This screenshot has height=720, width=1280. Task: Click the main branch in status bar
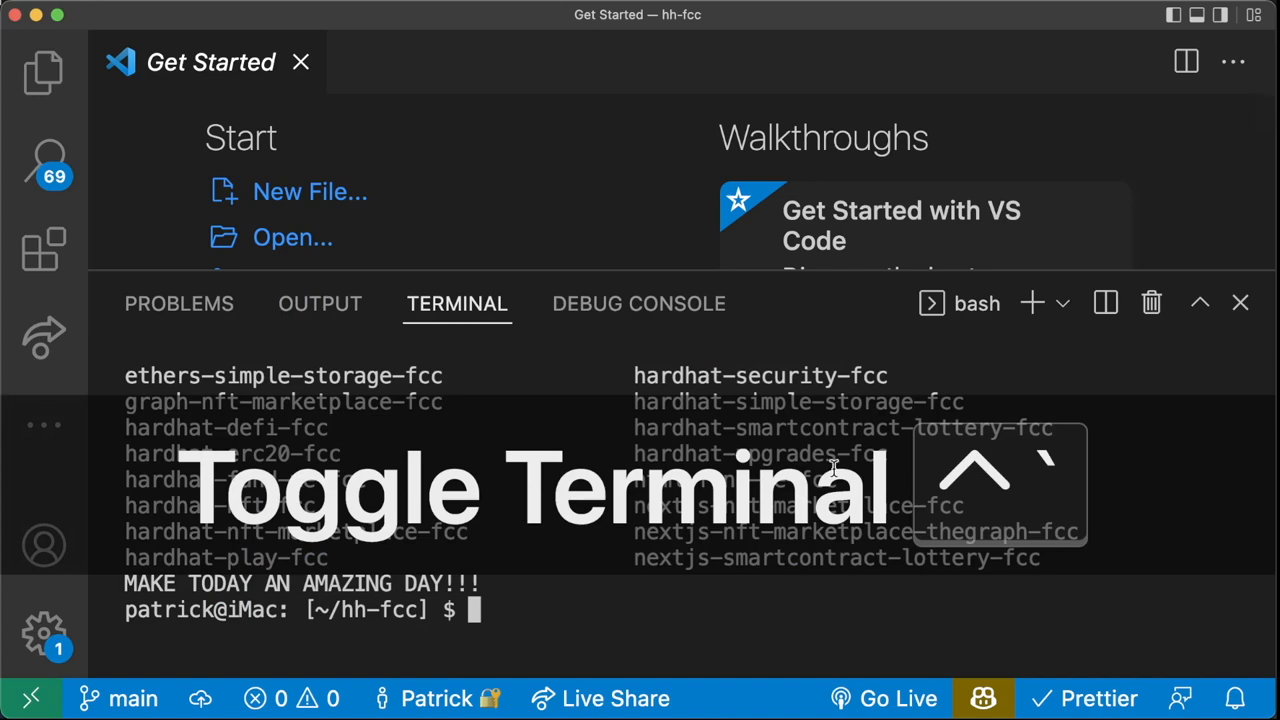(119, 698)
